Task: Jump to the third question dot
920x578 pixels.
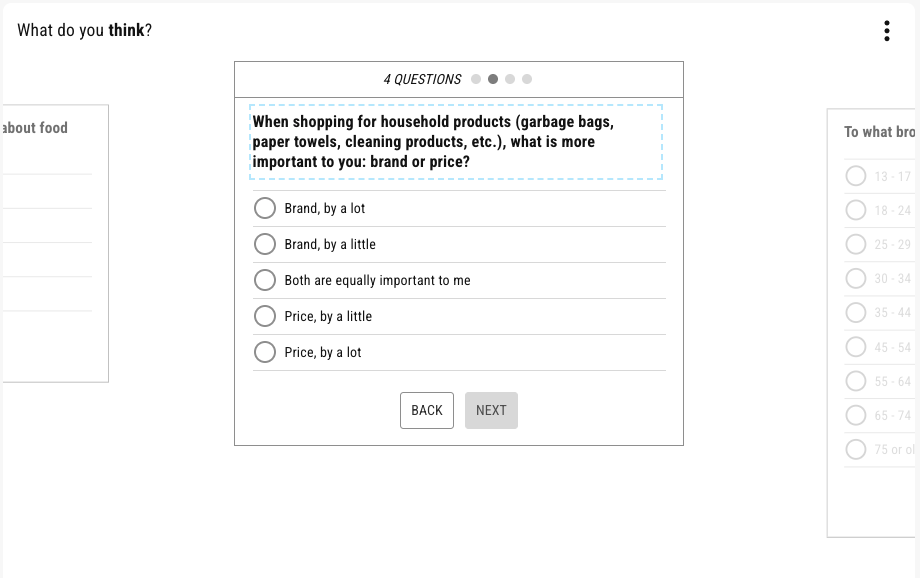Action: [510, 80]
